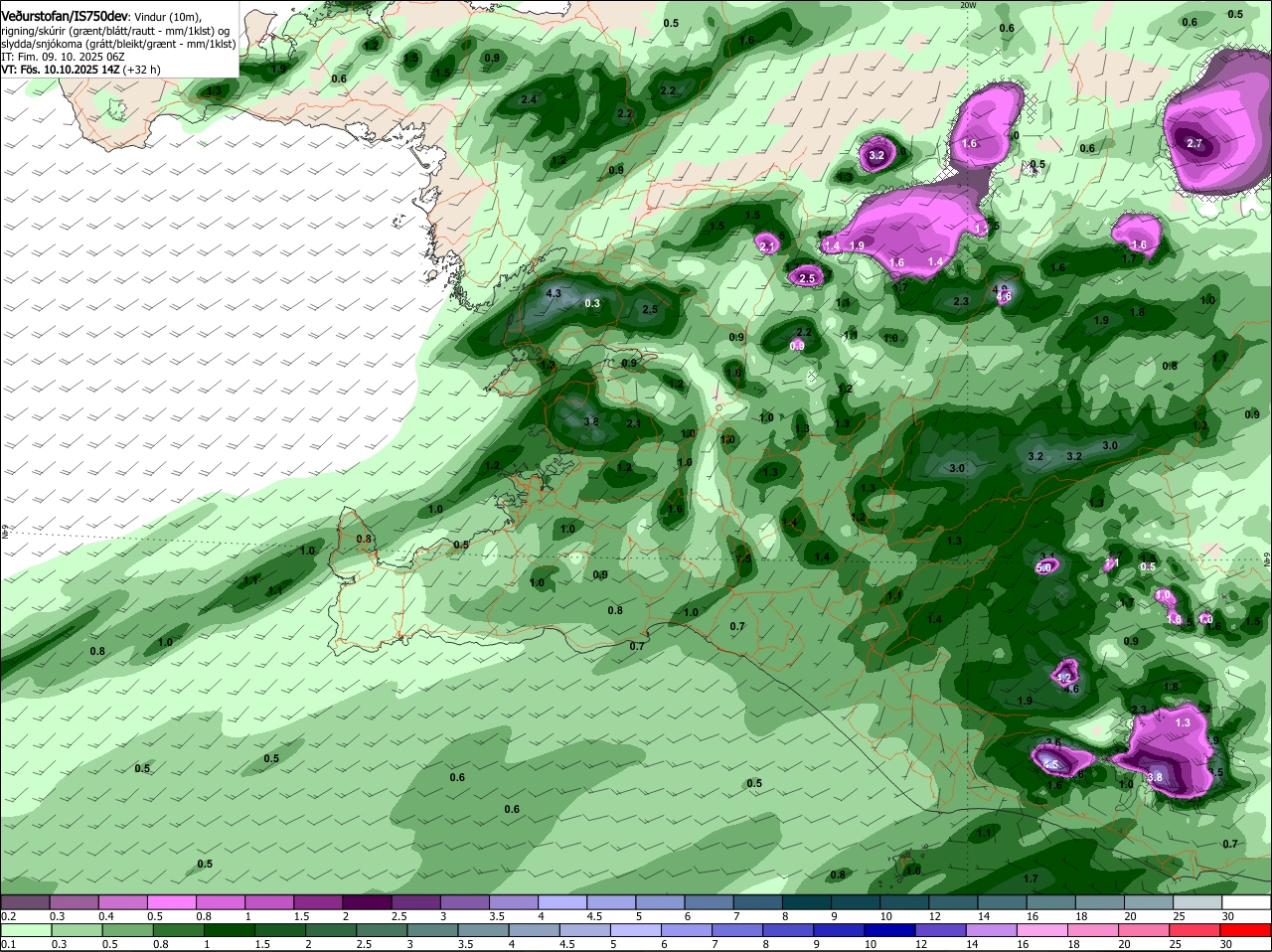1272x952 pixels.
Task: Click the lavender 5 swatch on the lower legend bar
Action: 637,930
